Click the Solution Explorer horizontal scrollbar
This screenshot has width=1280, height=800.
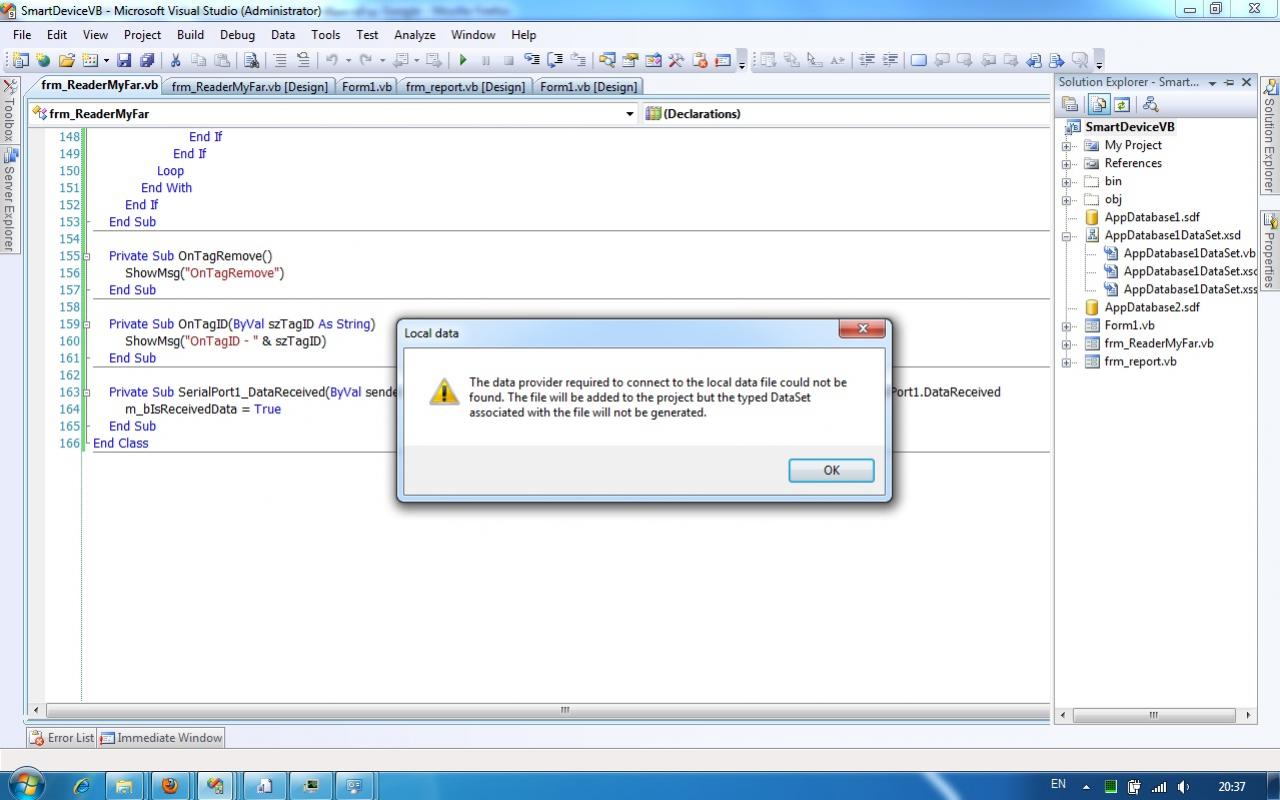[x=1156, y=715]
